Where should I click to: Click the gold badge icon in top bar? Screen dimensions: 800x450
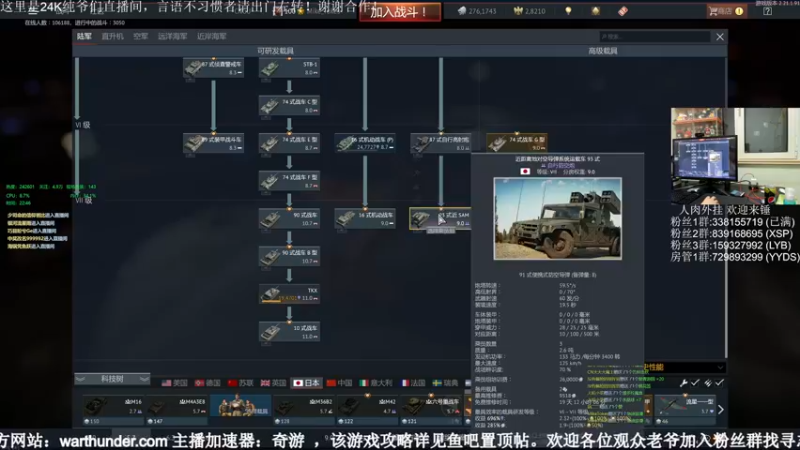pyautogui.click(x=595, y=11)
